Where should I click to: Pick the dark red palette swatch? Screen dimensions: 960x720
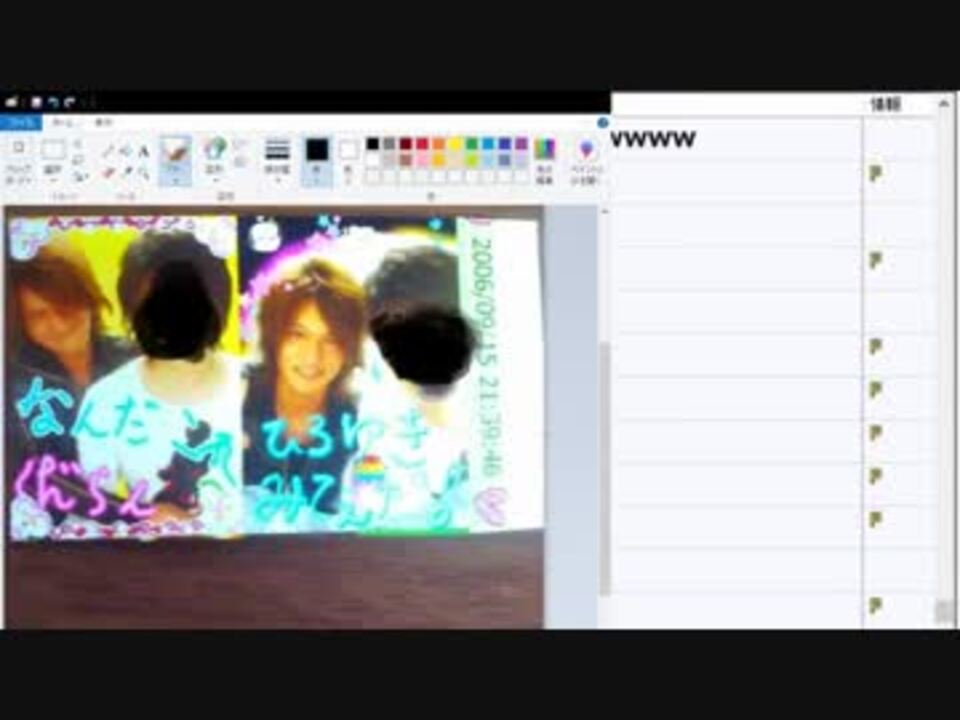coord(405,144)
